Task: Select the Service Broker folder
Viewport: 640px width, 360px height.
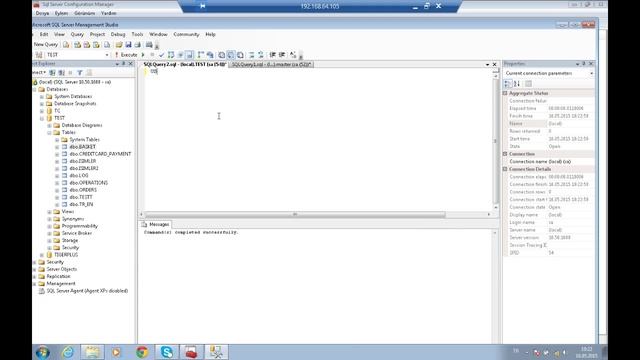Action: [76, 233]
